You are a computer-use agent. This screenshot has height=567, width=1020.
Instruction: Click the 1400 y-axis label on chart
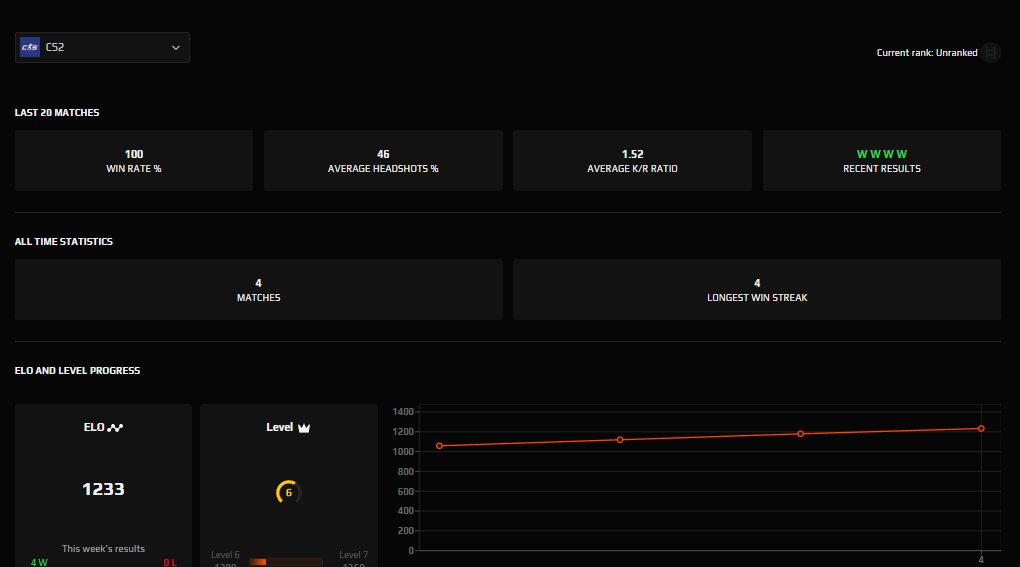tap(403, 412)
